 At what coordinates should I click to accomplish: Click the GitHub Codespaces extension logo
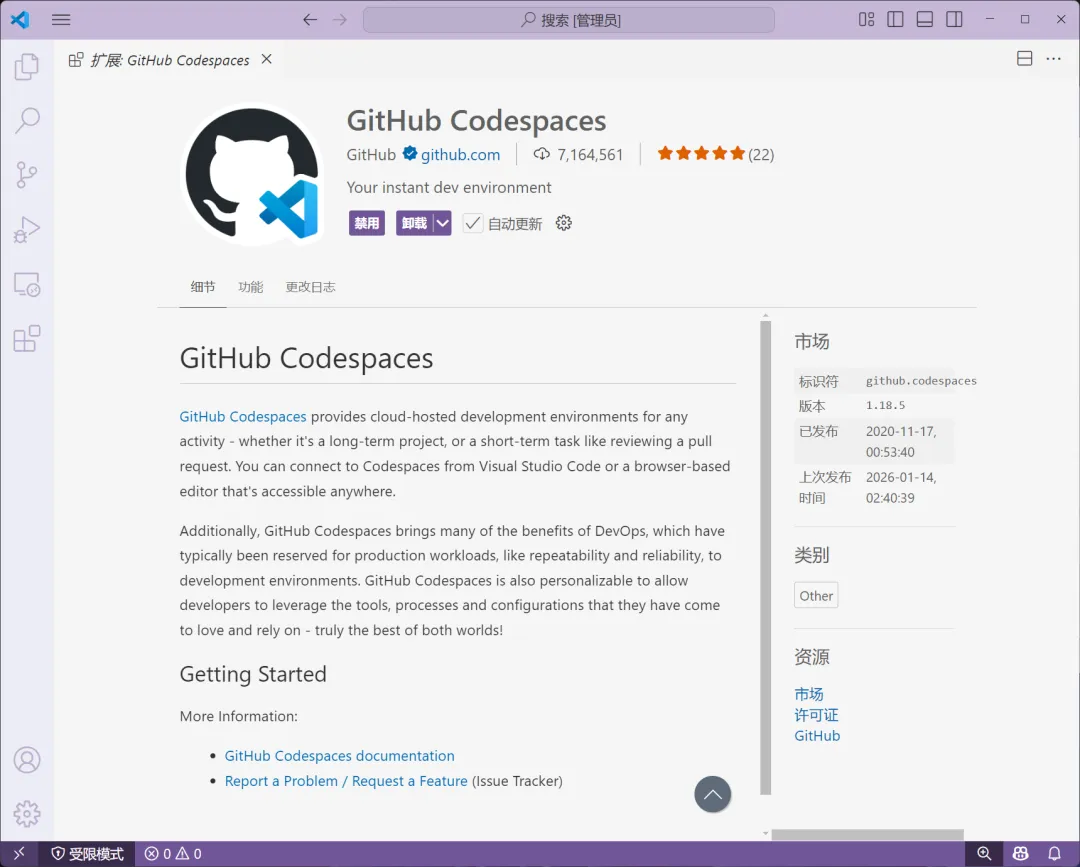click(252, 174)
